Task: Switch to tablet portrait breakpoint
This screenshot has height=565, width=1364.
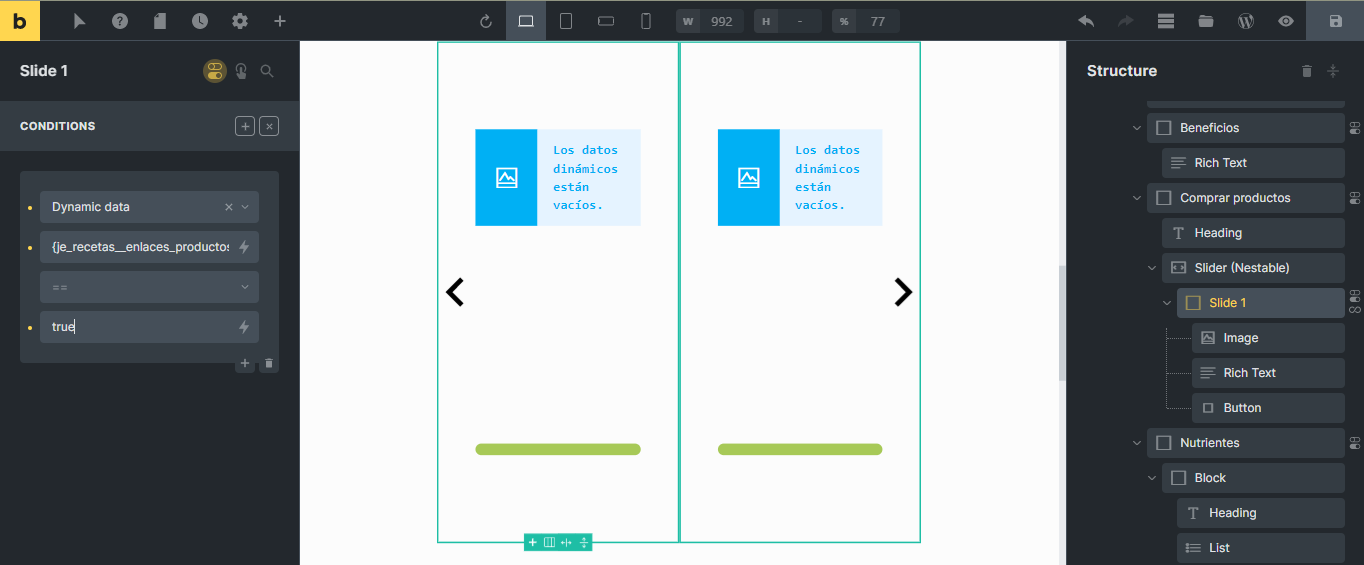Action: [x=566, y=21]
